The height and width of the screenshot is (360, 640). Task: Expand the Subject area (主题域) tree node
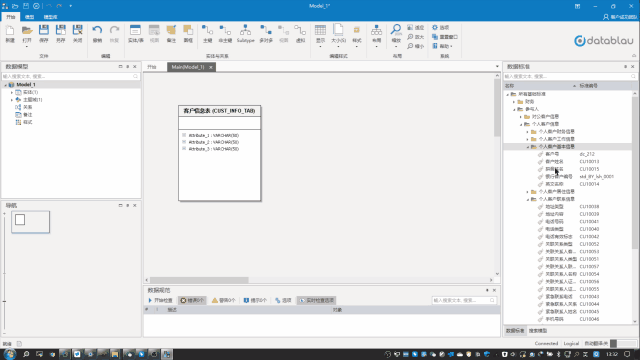click(12, 100)
